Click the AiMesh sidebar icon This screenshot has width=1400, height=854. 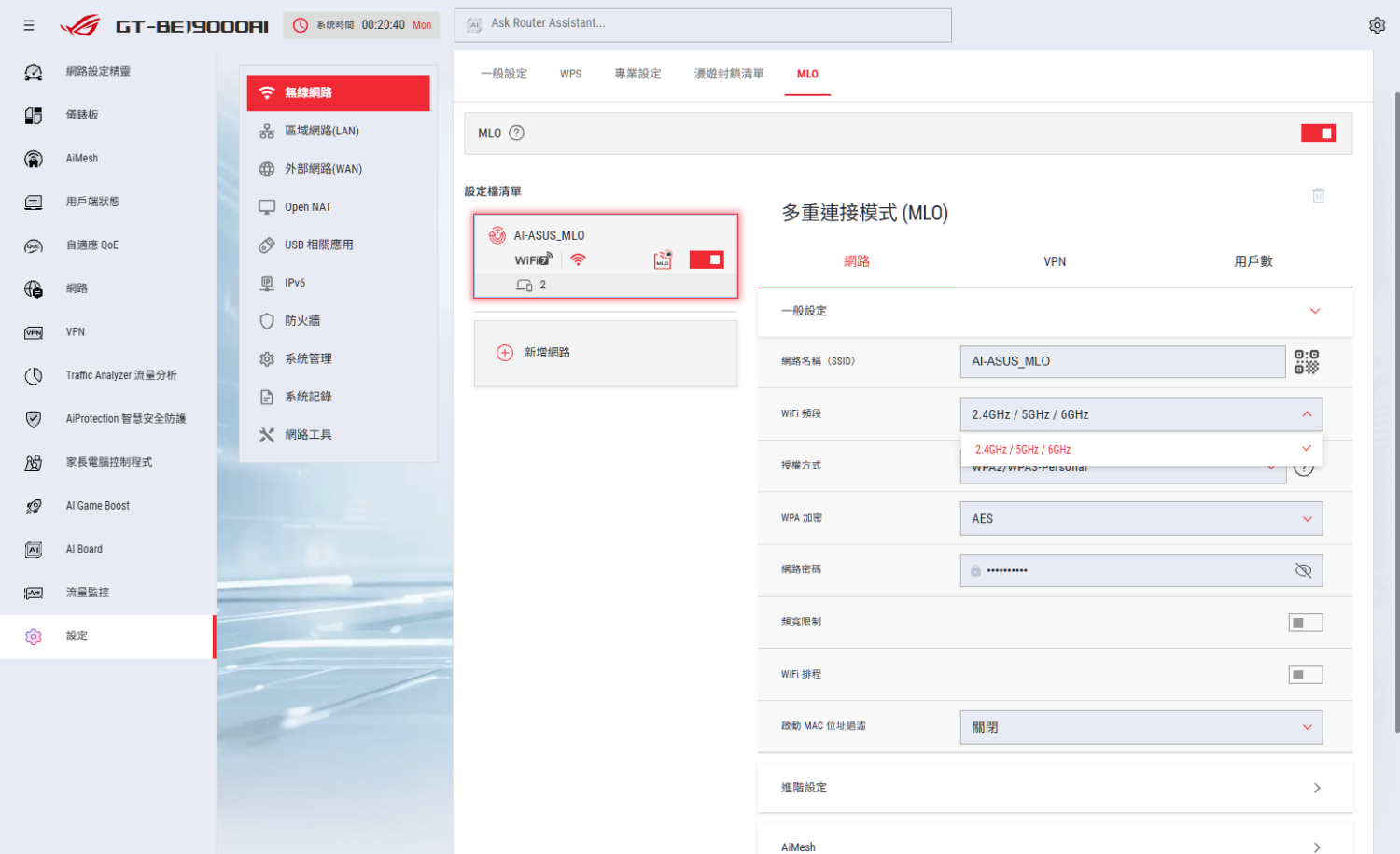tap(34, 159)
